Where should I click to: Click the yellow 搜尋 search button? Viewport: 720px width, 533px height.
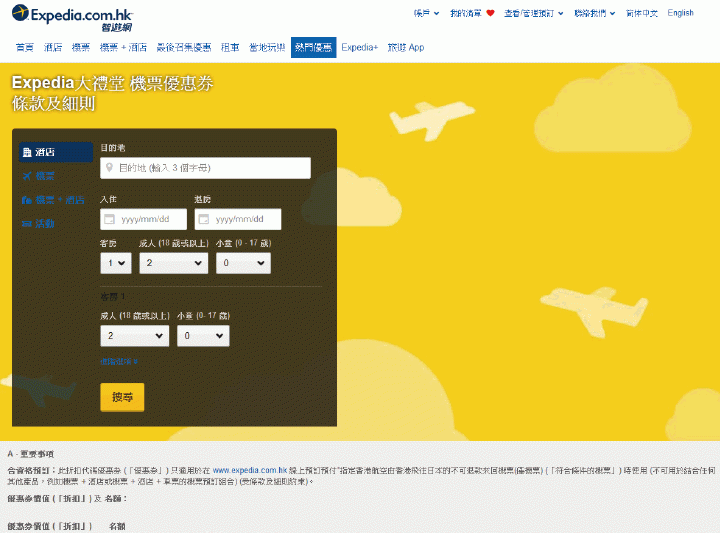click(122, 397)
